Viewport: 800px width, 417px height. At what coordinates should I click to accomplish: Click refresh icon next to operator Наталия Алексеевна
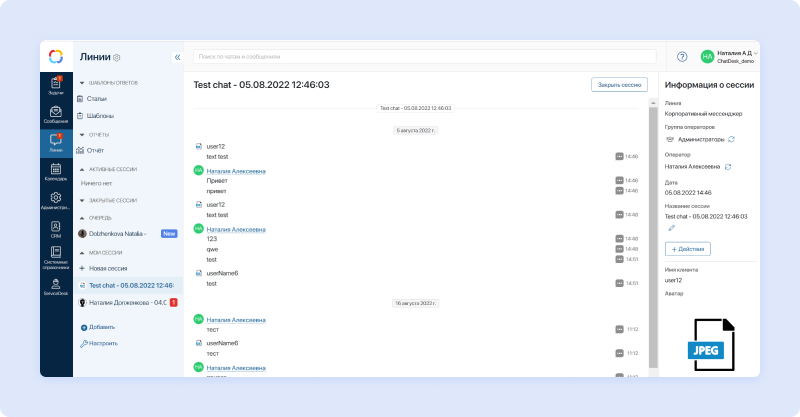[x=728, y=166]
